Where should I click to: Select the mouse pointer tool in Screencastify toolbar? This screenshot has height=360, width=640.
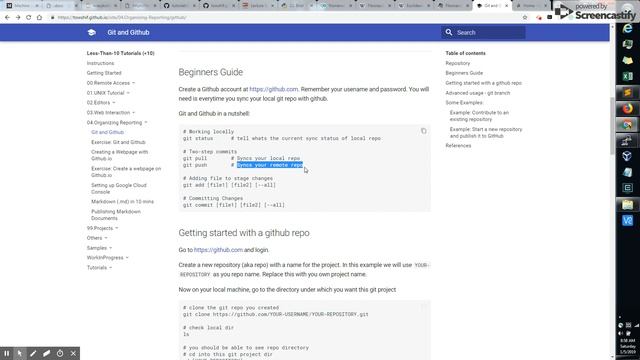click(x=20, y=353)
